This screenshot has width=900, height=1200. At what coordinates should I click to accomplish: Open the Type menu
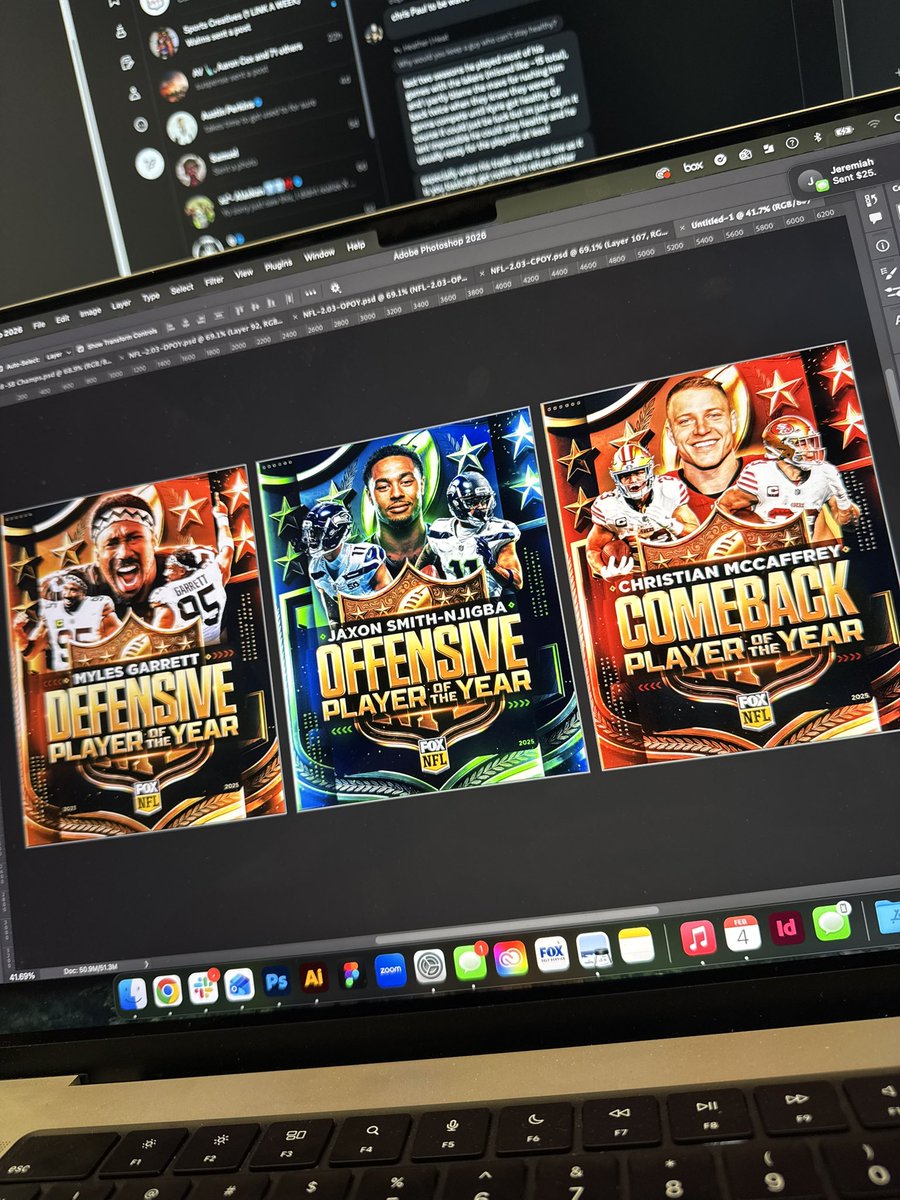tap(150, 298)
